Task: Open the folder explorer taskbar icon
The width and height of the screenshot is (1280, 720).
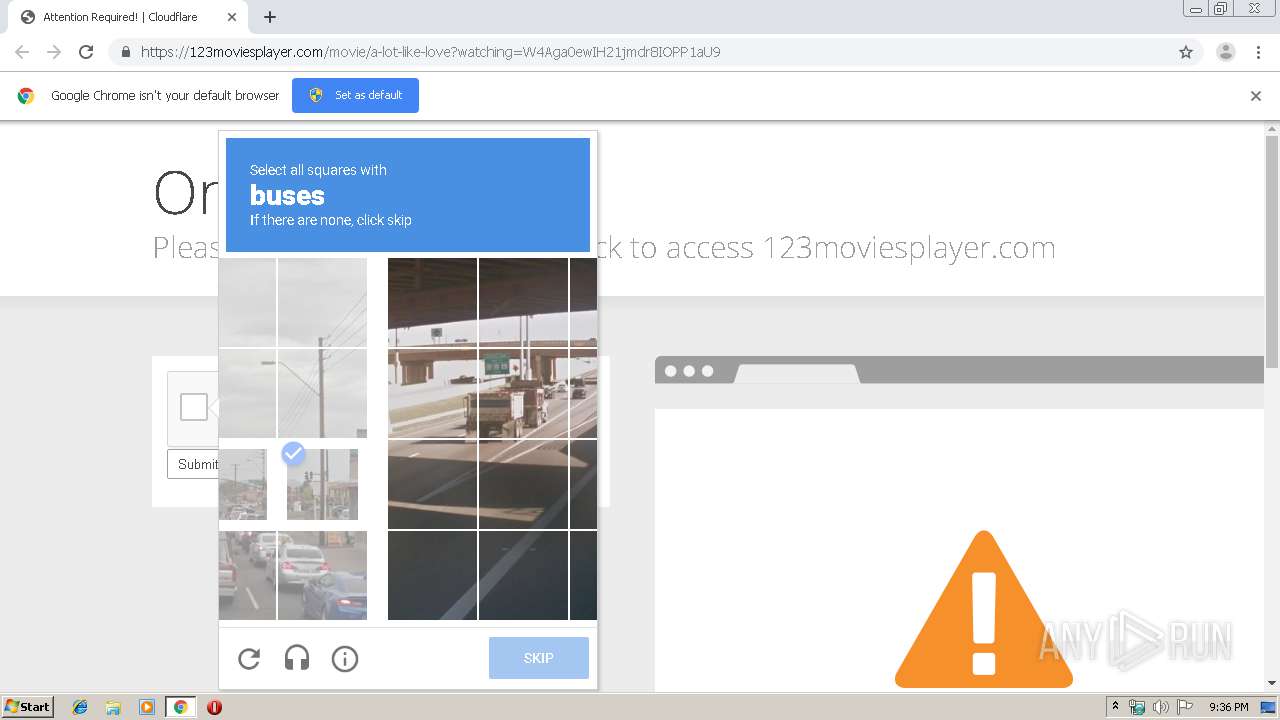Action: [x=113, y=707]
